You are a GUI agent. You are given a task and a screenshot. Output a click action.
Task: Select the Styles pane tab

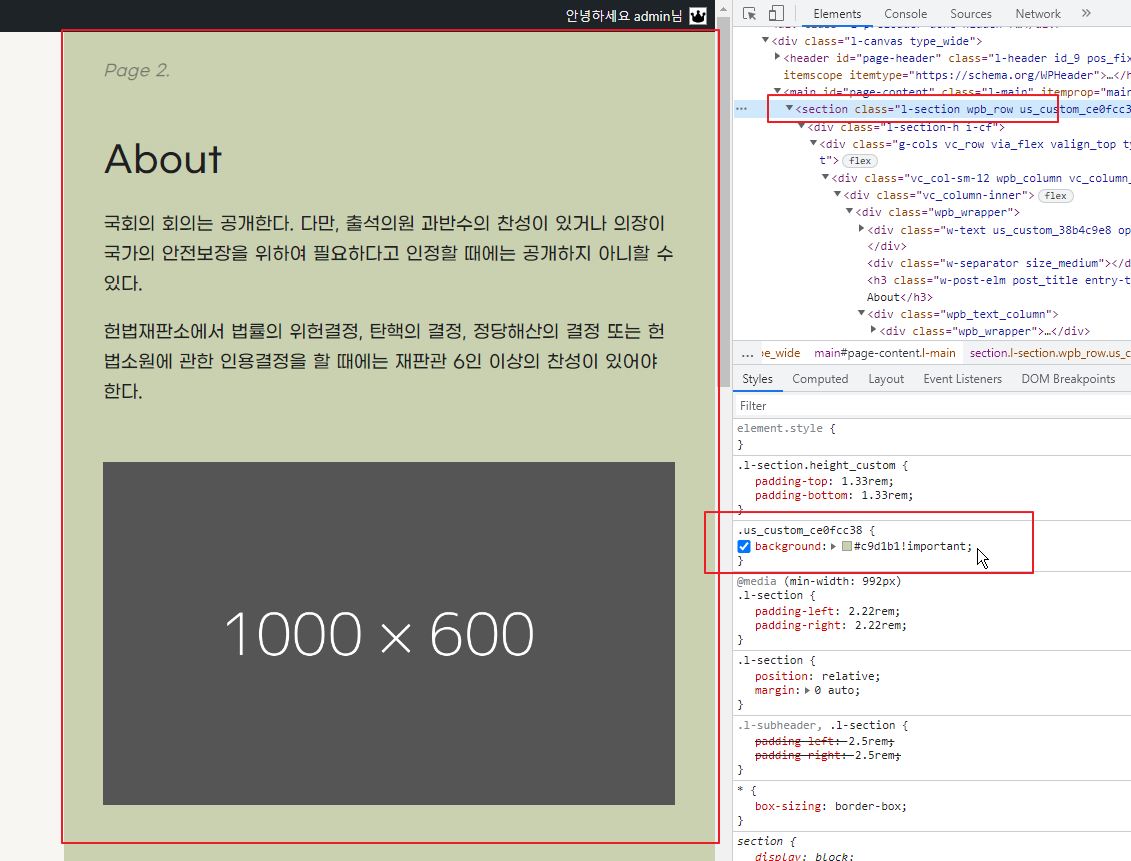pos(757,379)
